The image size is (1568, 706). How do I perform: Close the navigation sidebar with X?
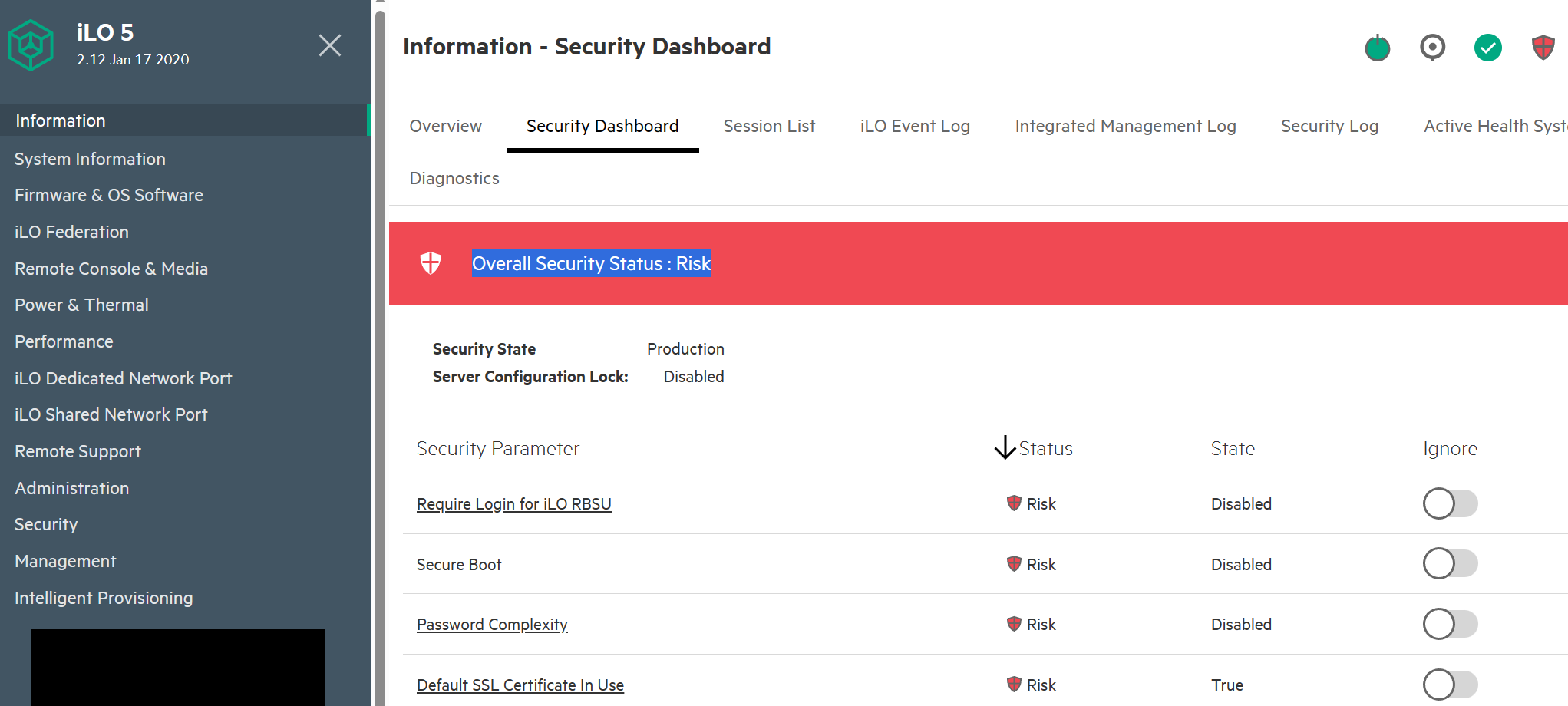pos(330,45)
